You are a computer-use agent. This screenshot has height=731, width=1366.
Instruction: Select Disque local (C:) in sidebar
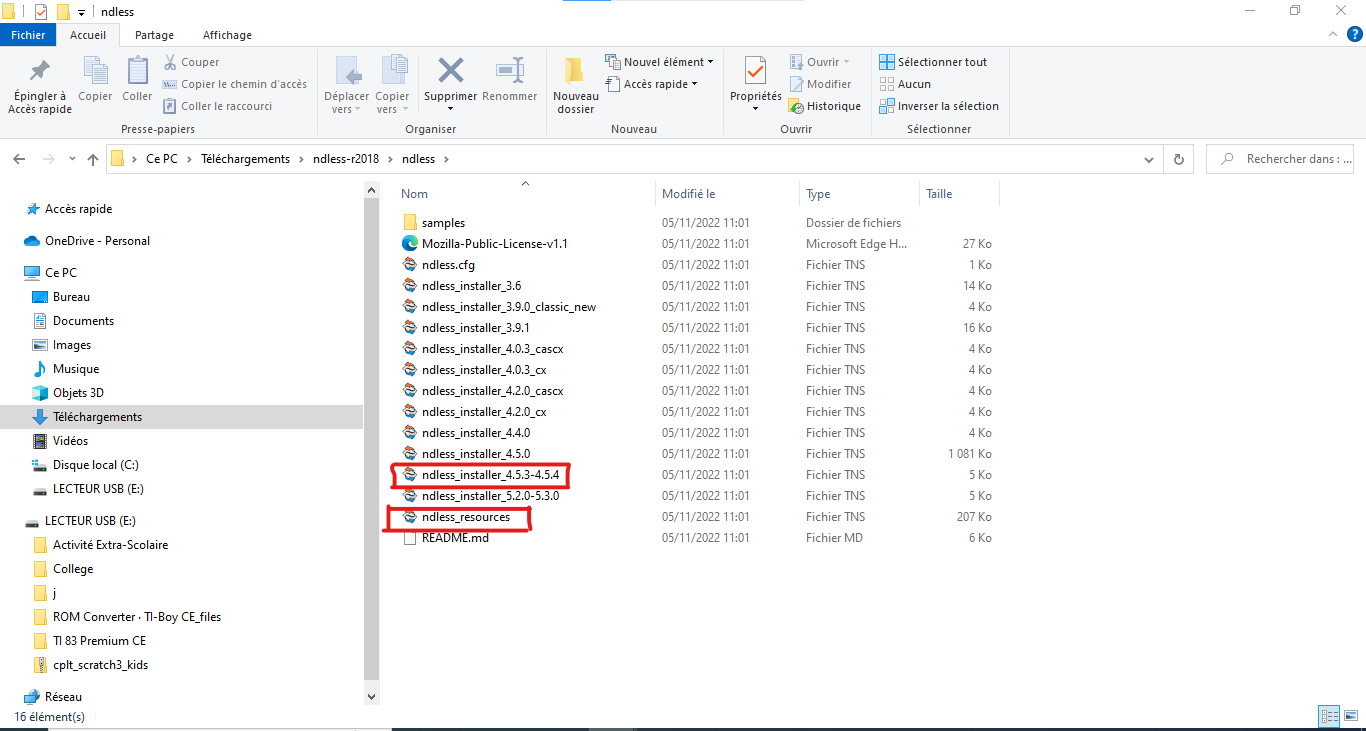[x=98, y=465]
